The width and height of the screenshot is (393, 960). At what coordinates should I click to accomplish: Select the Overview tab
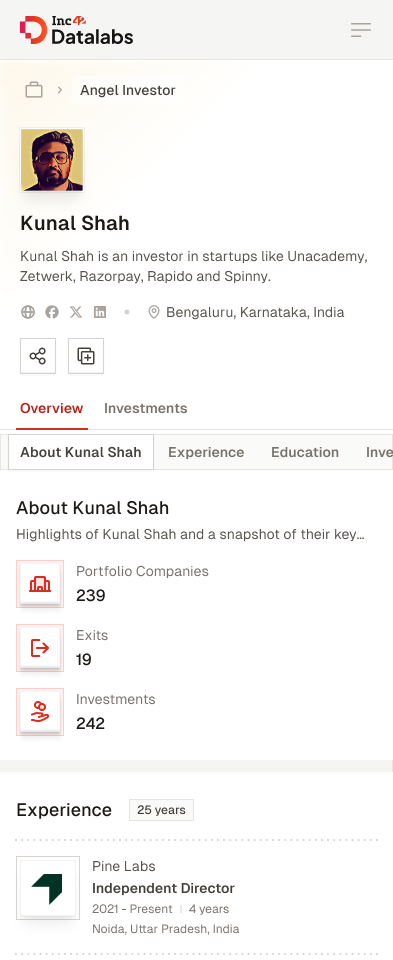[x=51, y=408]
